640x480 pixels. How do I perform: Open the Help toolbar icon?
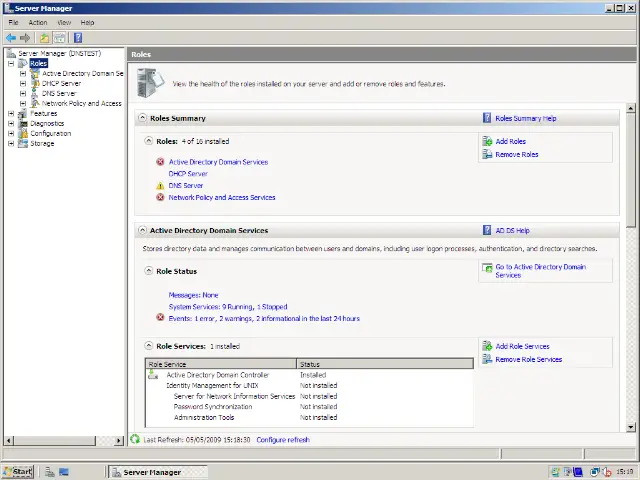click(78, 38)
